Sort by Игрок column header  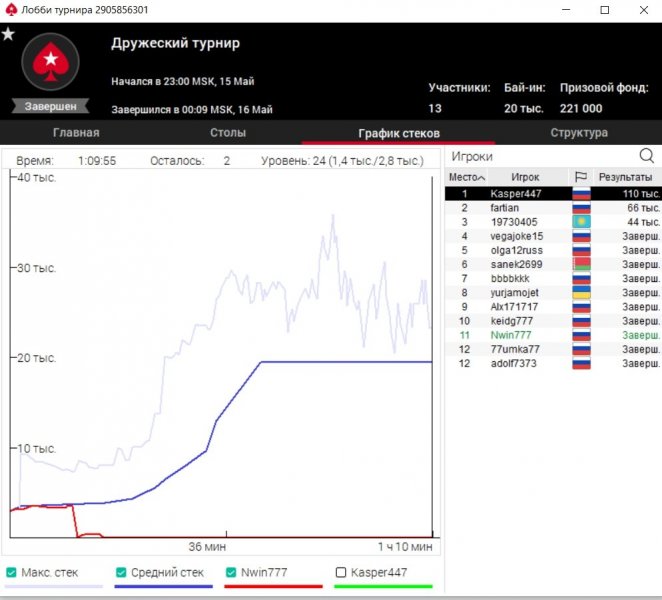[x=525, y=177]
